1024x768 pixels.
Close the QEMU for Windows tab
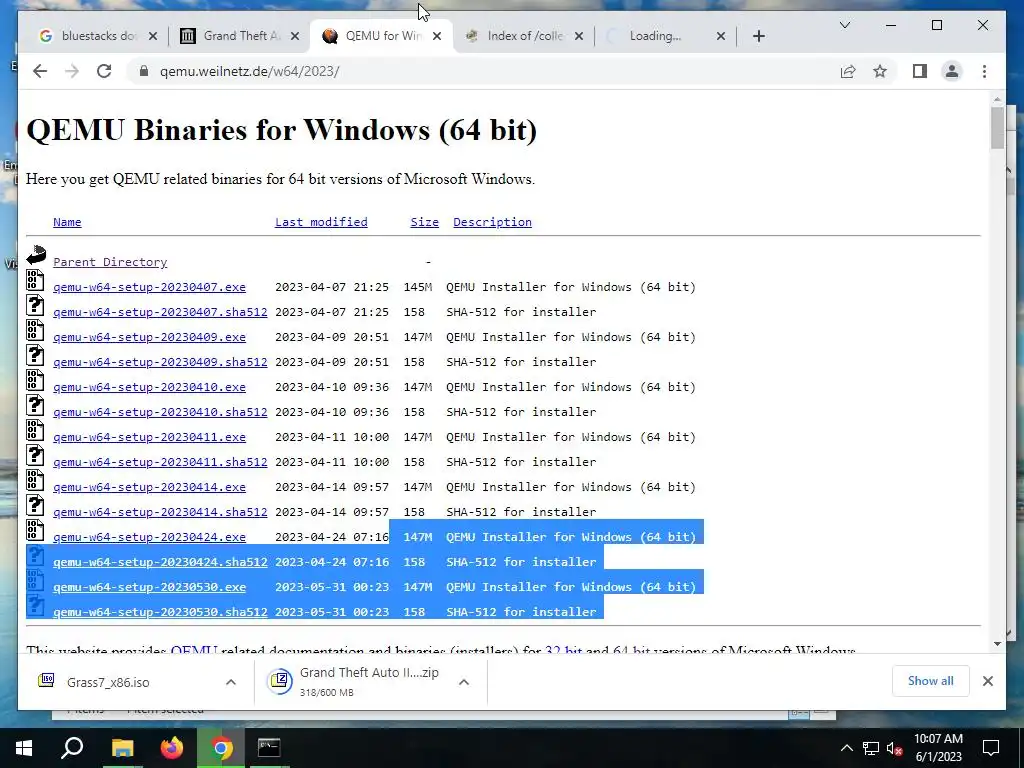437,36
